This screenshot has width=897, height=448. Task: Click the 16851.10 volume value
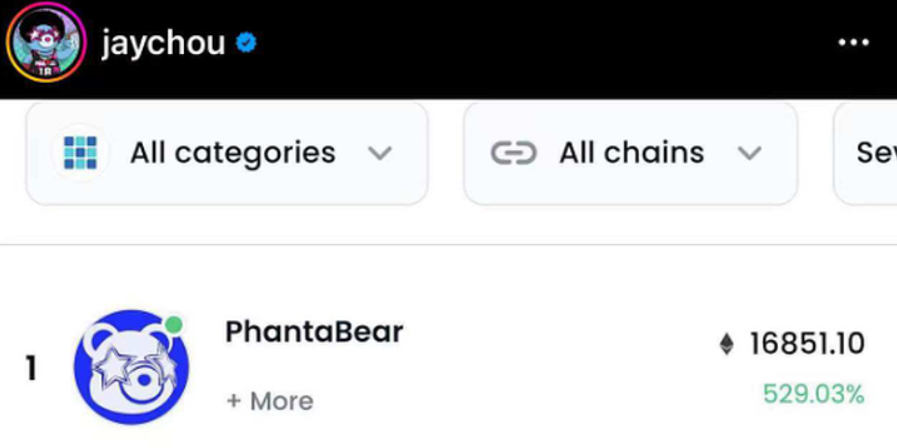pos(807,345)
